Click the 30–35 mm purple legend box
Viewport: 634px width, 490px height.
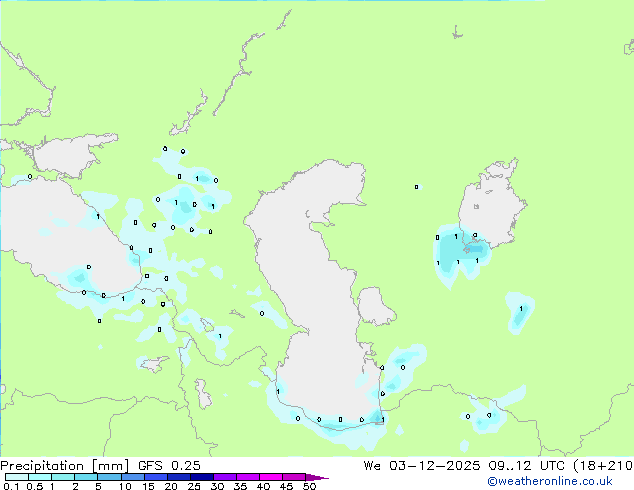click(x=225, y=477)
